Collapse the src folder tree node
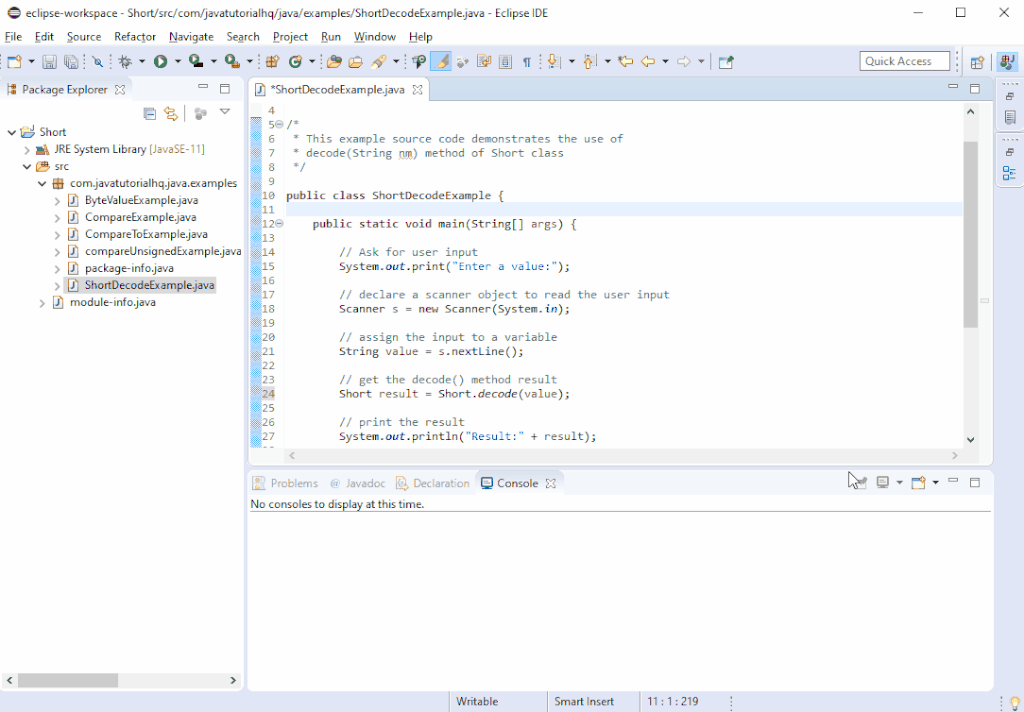This screenshot has height=712, width=1024. pos(28,166)
